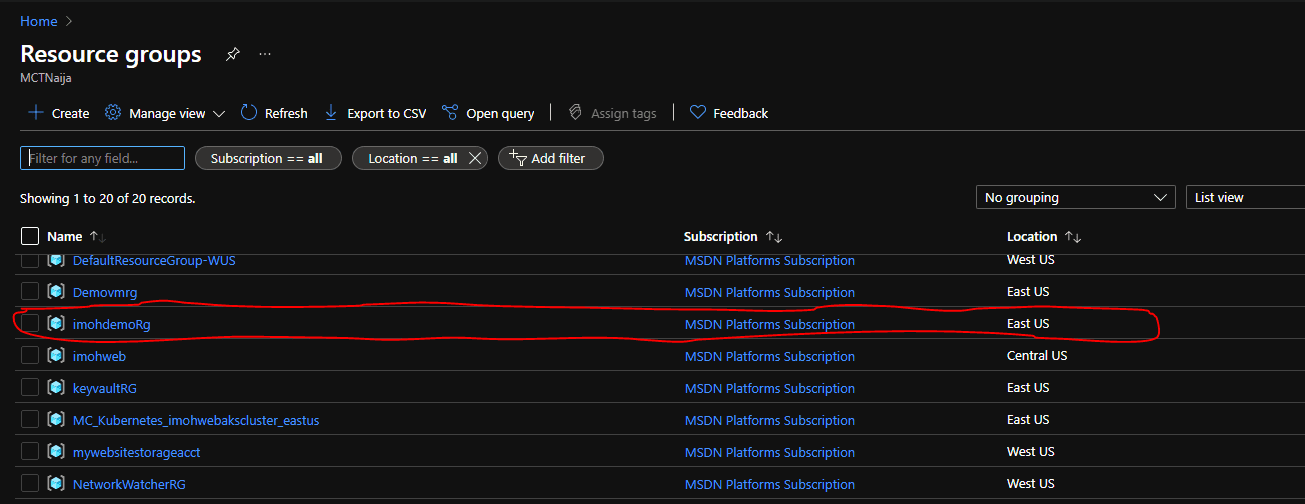
Task: Click the Feedback heart icon
Action: 698,113
